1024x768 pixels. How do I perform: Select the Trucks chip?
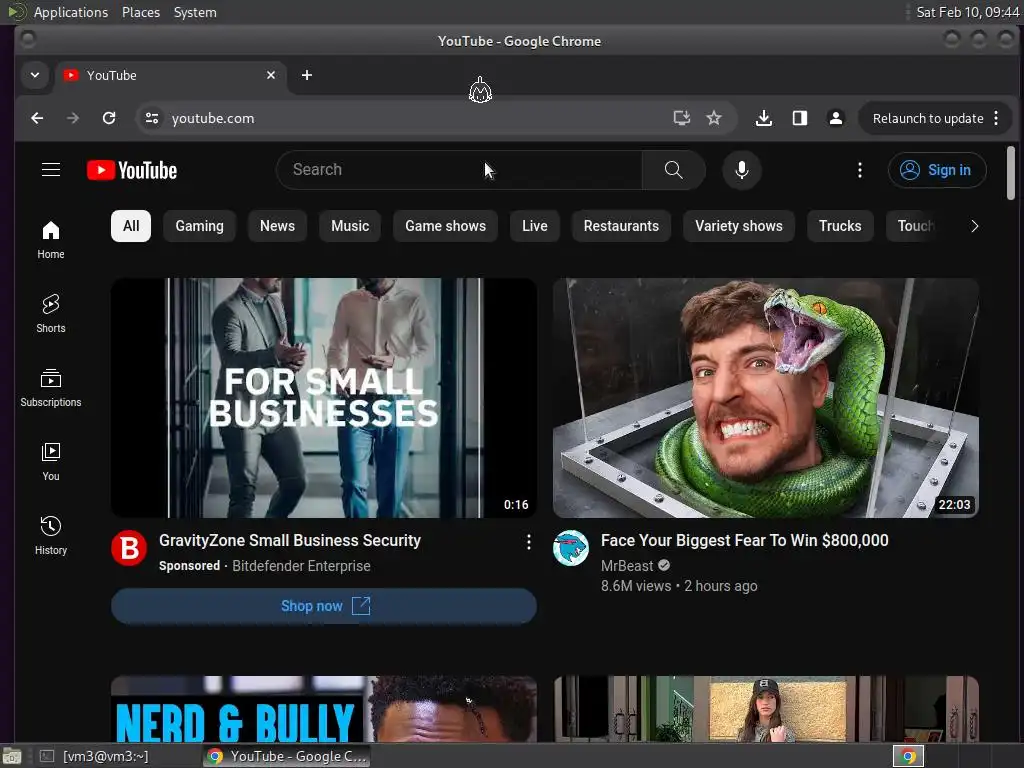(x=840, y=226)
